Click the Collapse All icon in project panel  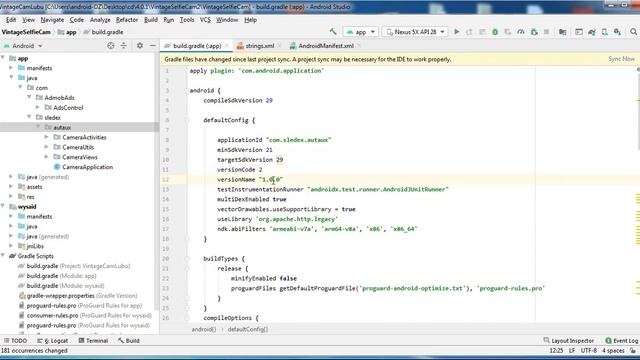click(x=124, y=46)
